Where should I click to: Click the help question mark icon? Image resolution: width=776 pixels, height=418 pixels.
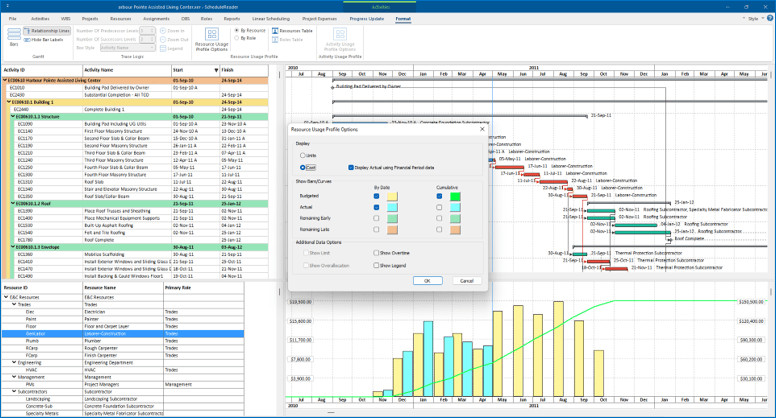770,18
